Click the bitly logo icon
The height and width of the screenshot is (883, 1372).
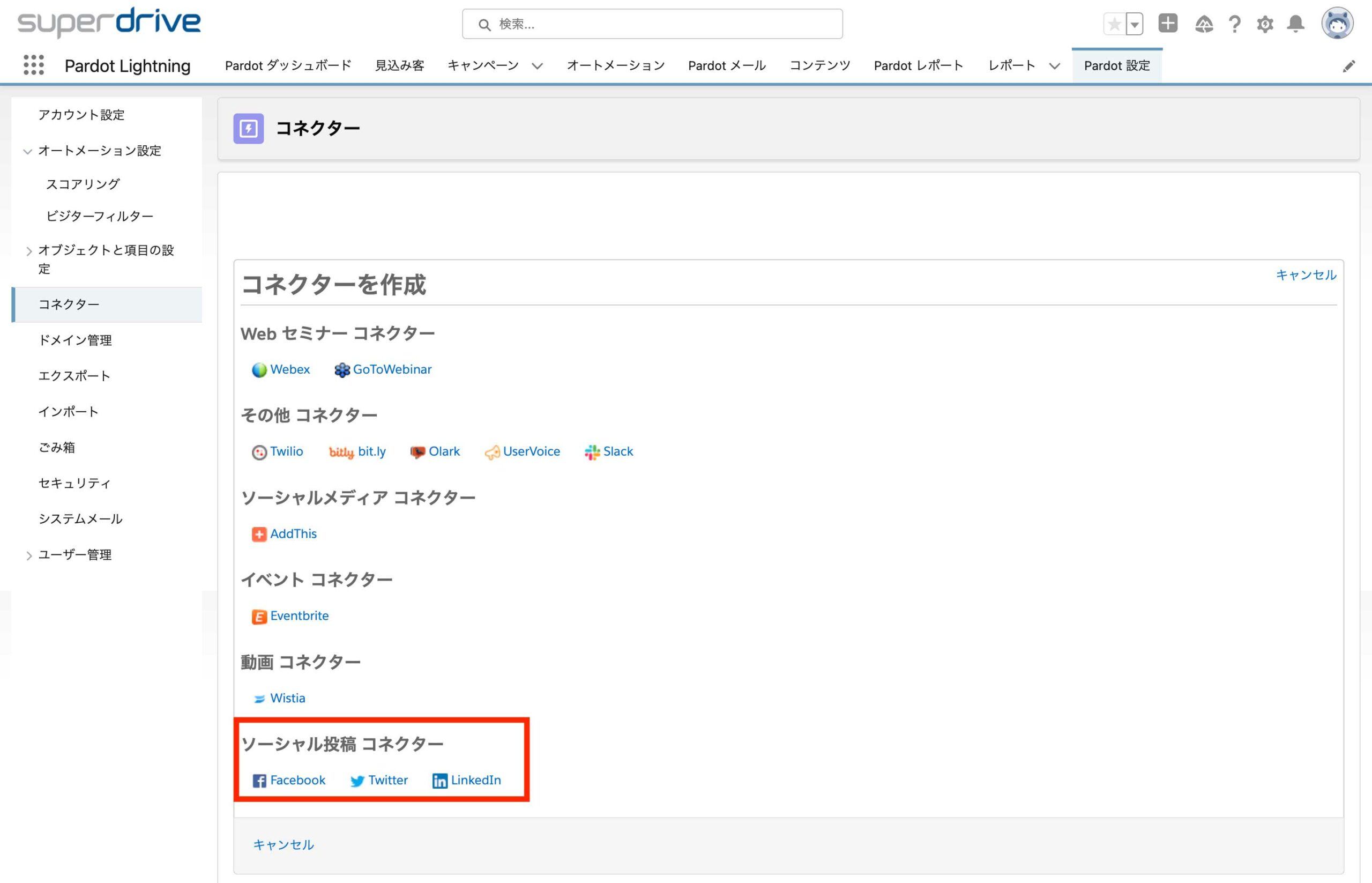341,452
